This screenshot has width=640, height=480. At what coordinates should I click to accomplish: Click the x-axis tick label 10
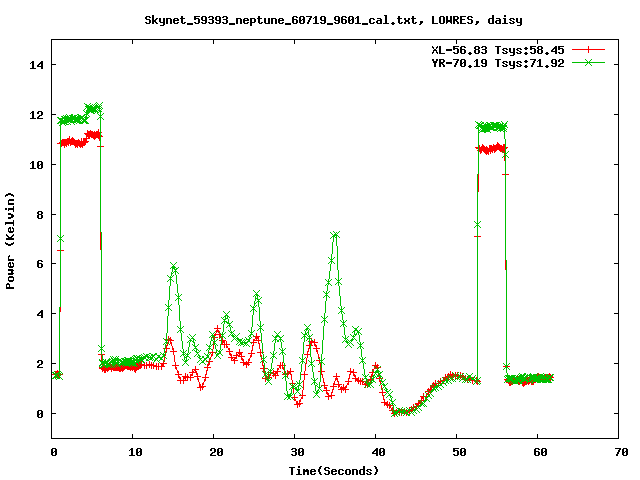point(135,452)
